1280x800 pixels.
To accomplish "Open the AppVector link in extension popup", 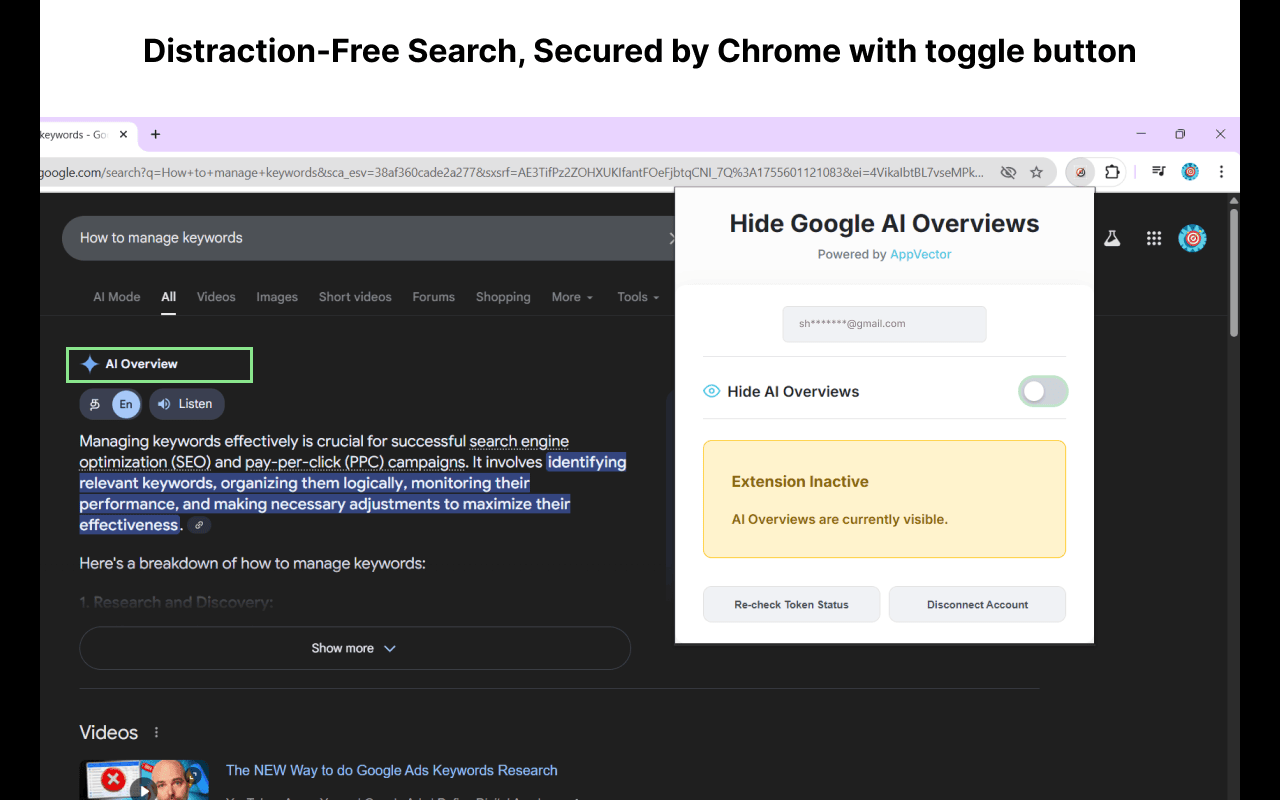I will pos(920,254).
